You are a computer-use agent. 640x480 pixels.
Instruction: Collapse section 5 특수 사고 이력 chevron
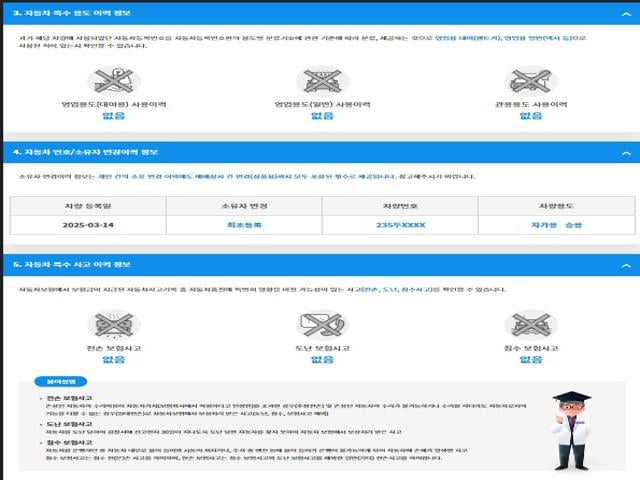coord(626,265)
